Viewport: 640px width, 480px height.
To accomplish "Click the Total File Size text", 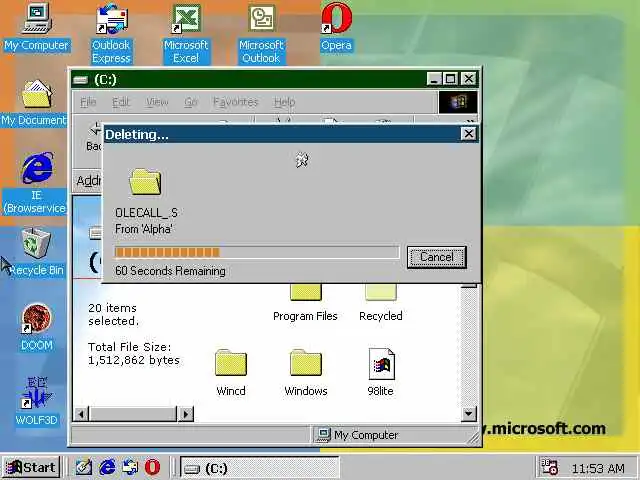I will click(133, 353).
